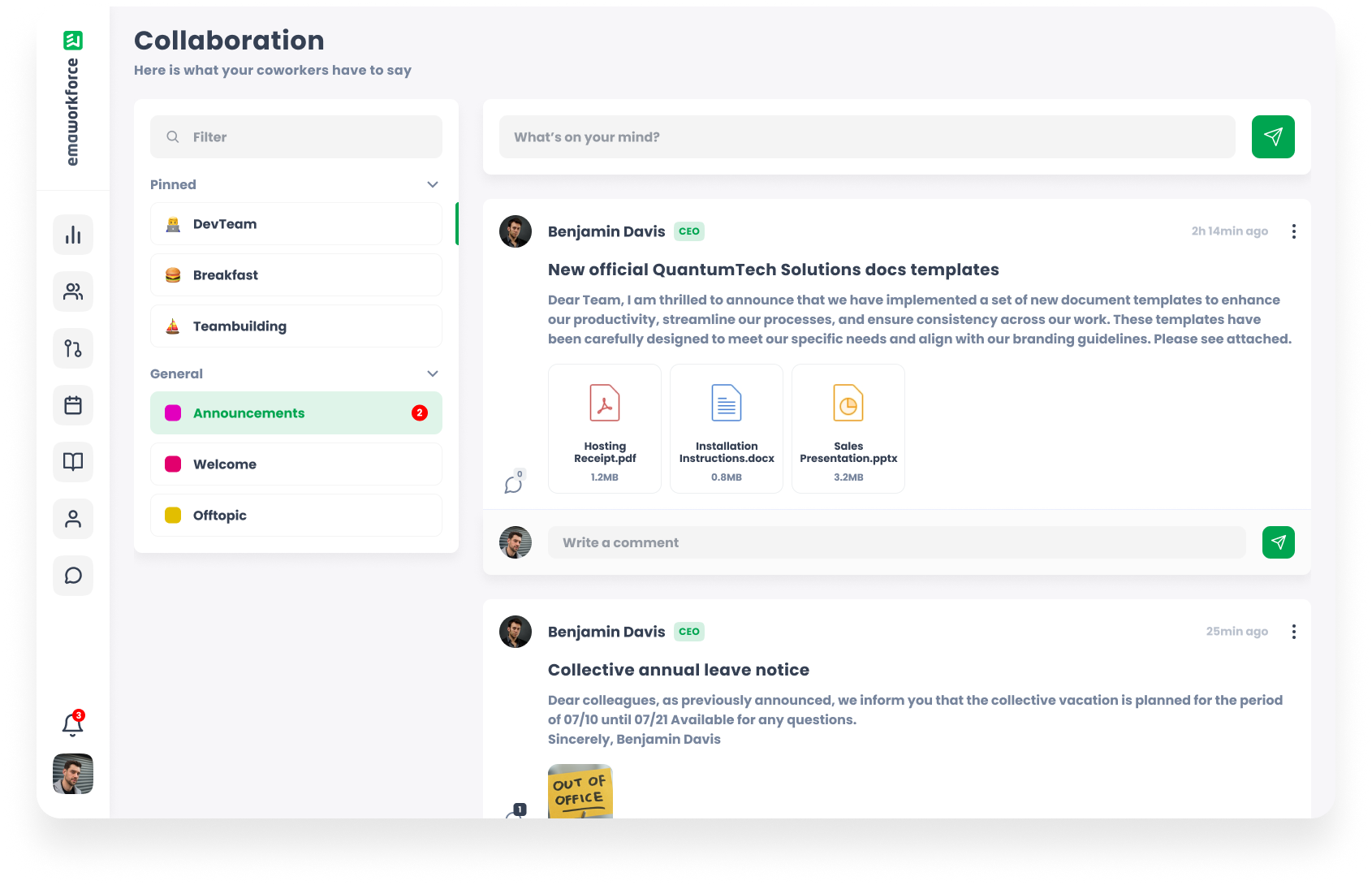Click the pink Welcome channel color dot
The image size is (1372, 885).
point(172,464)
